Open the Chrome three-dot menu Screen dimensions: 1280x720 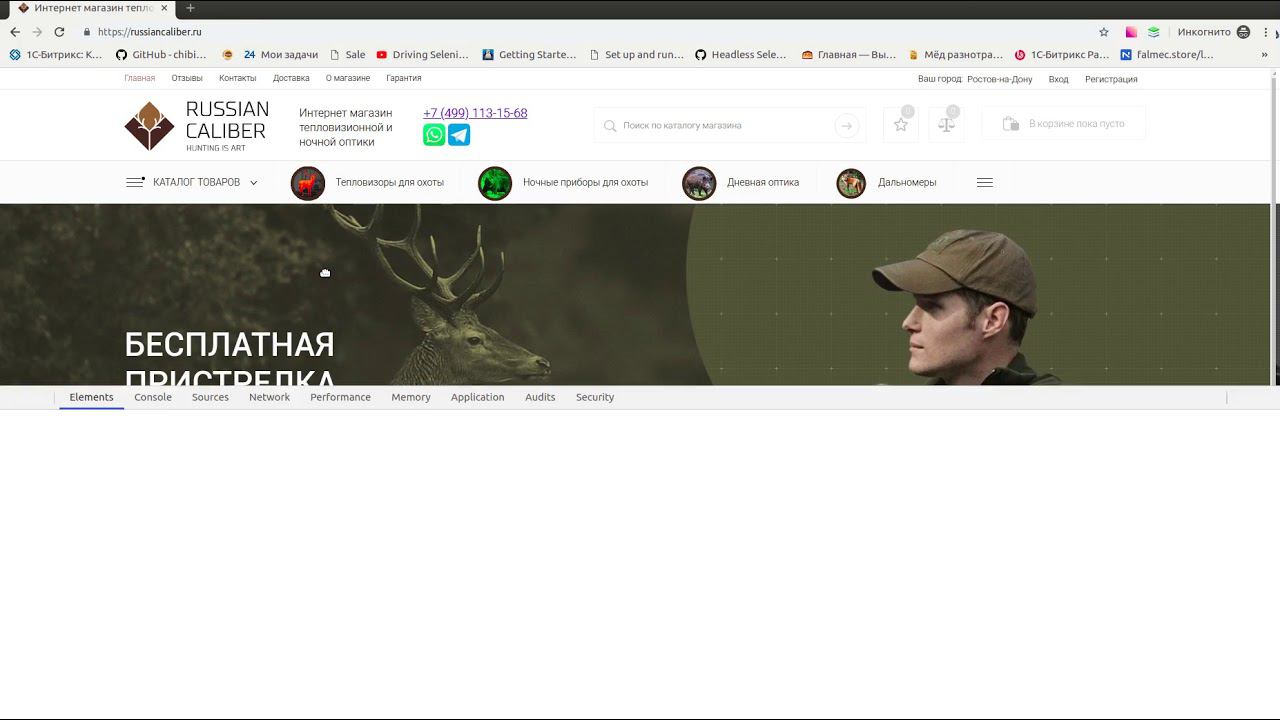click(x=1267, y=32)
